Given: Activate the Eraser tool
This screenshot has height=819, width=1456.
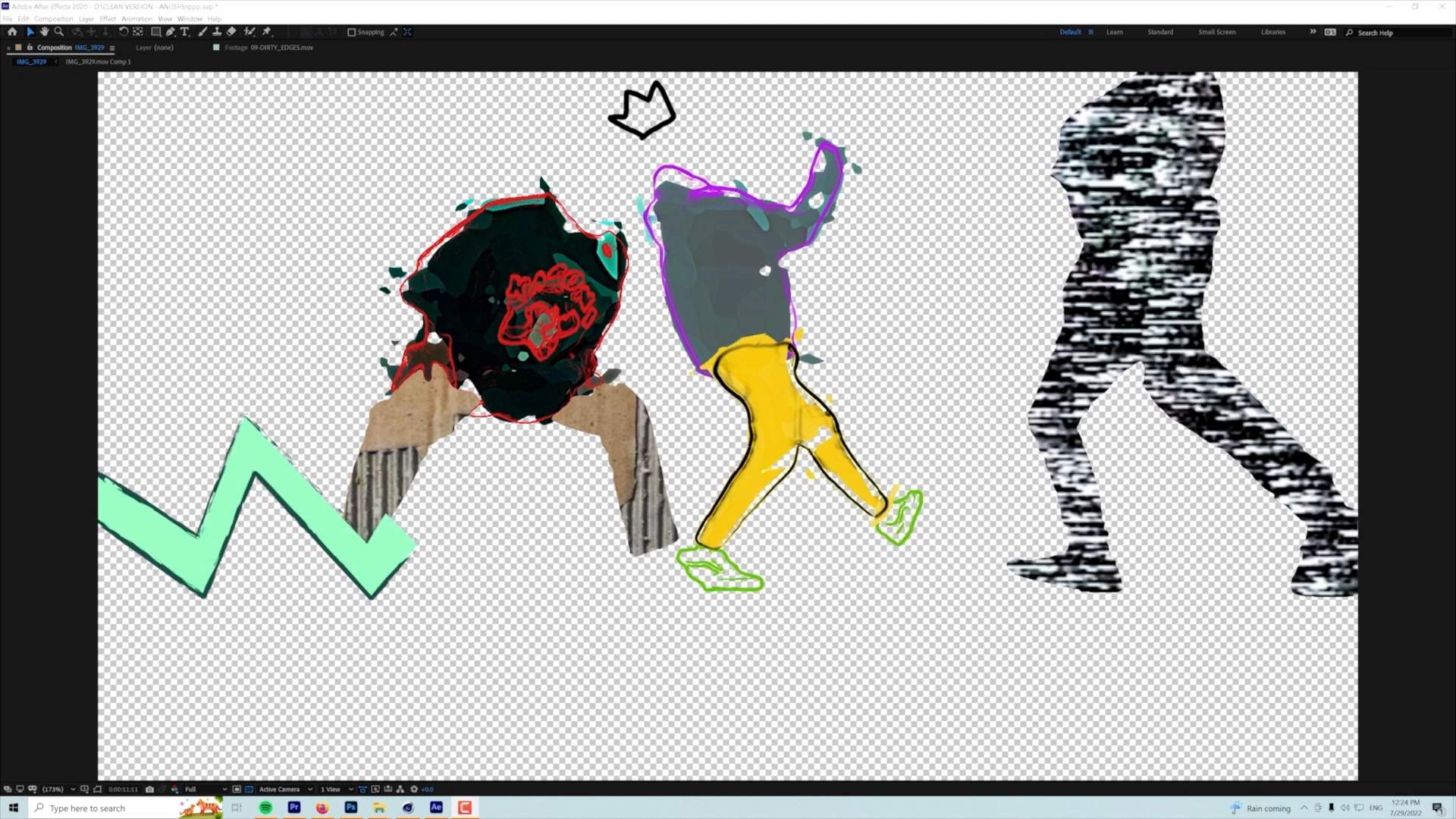Looking at the screenshot, I should tap(231, 32).
